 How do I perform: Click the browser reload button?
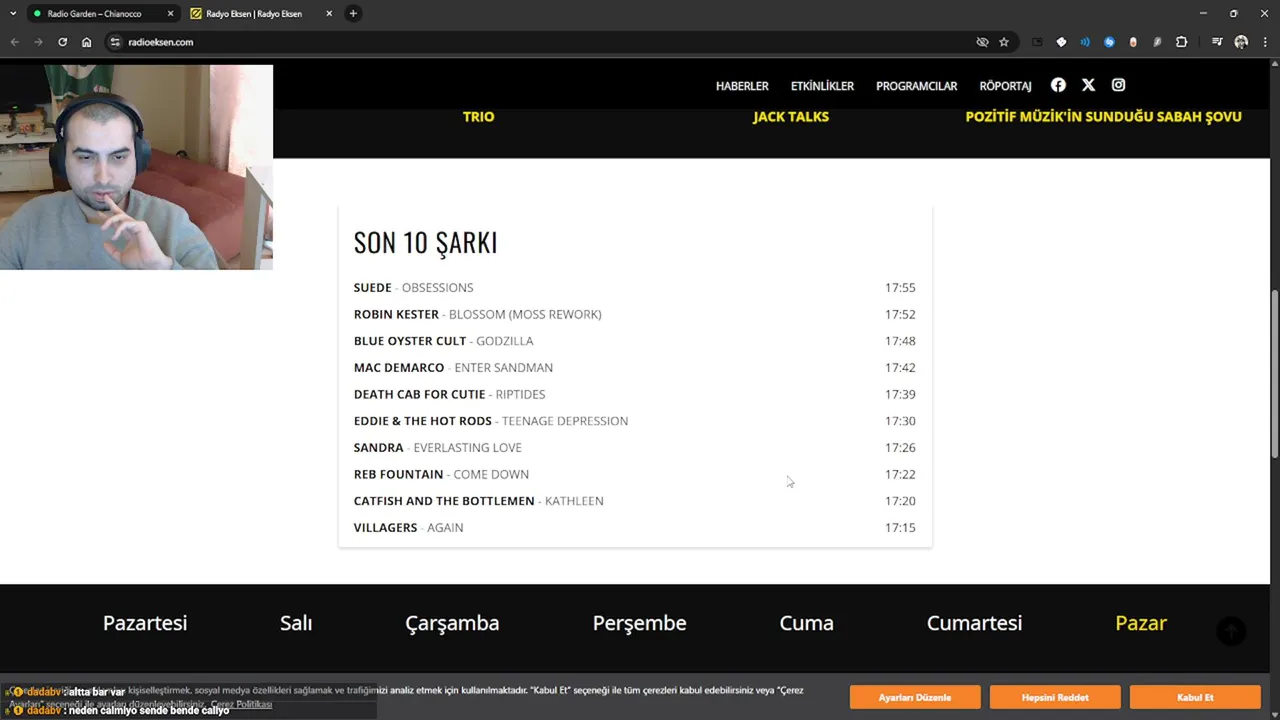62,42
